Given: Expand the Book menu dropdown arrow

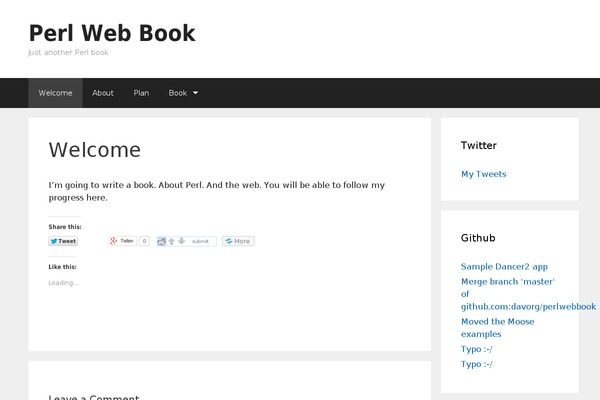Looking at the screenshot, I should click(x=195, y=93).
